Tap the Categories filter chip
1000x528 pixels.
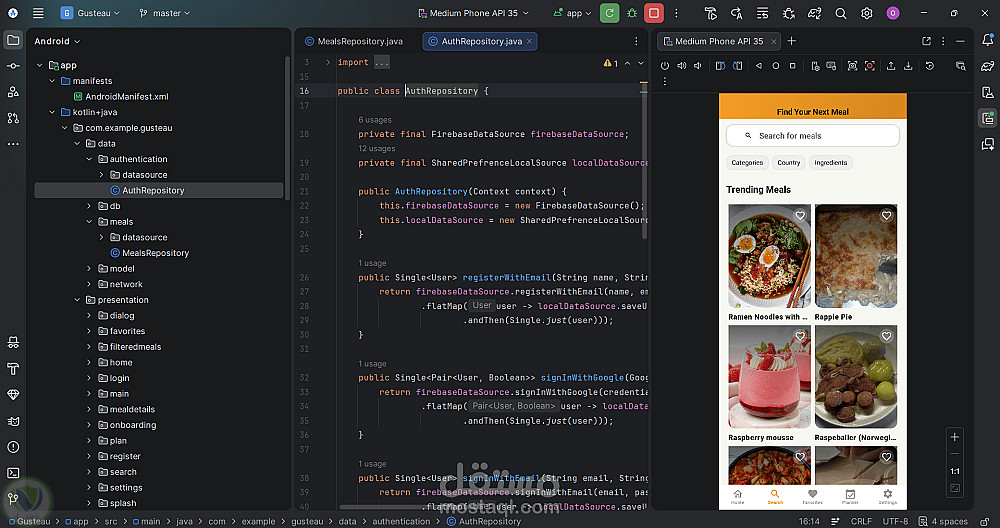(747, 162)
